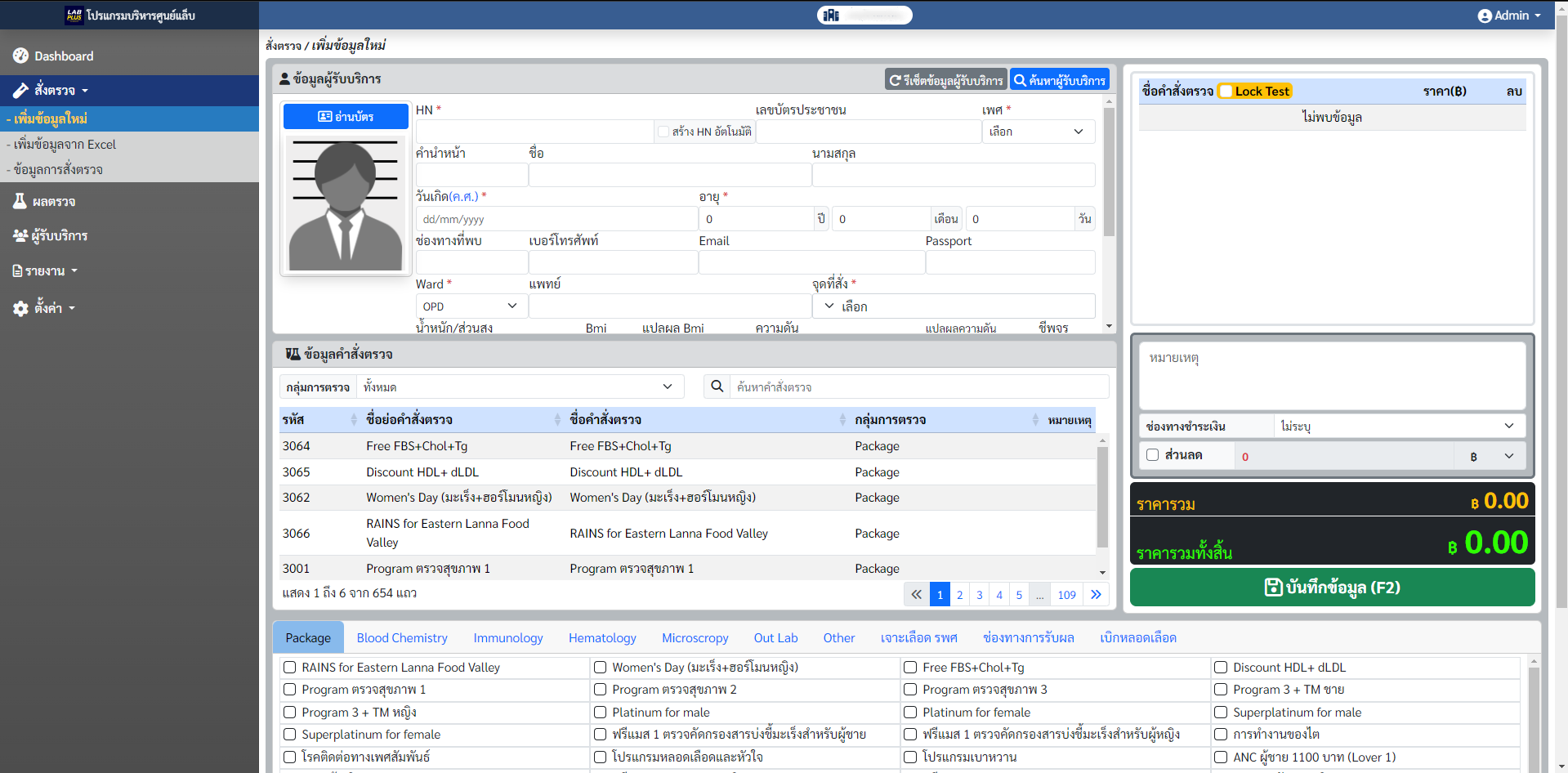Expand the Ward OPD dropdown

point(470,306)
